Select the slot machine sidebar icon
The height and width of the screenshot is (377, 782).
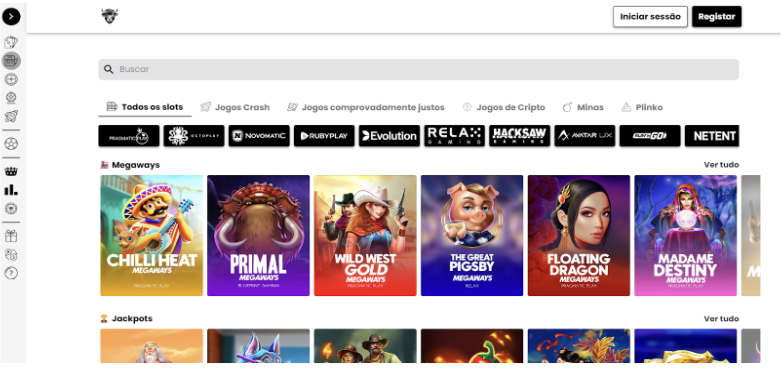[11, 61]
